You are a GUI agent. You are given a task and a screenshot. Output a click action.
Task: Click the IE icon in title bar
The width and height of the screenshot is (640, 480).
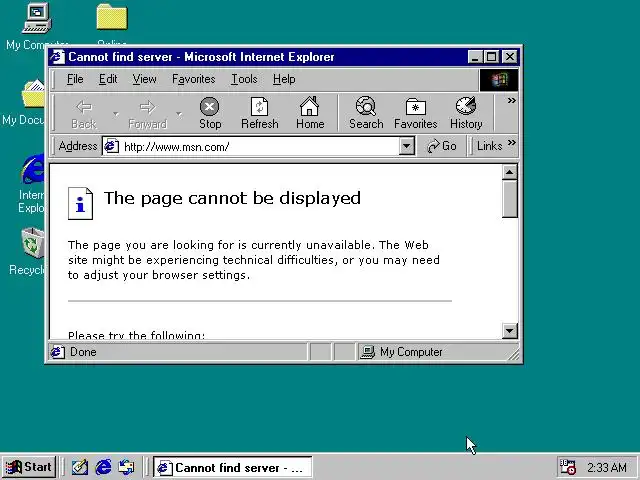click(57, 57)
